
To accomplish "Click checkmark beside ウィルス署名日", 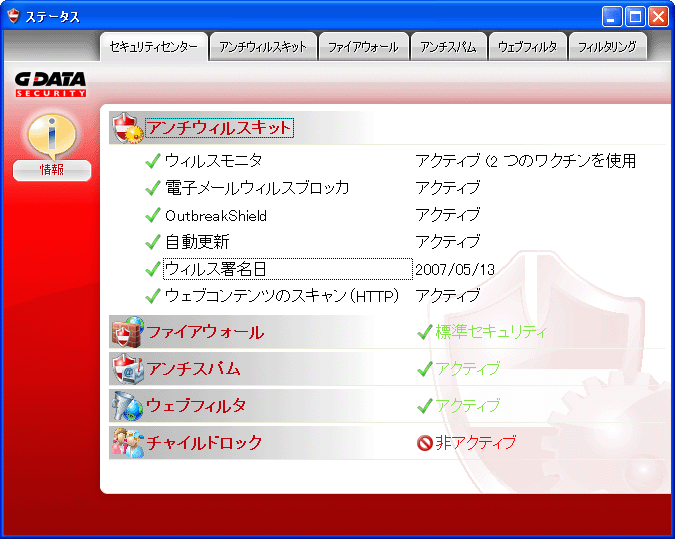I will point(153,269).
